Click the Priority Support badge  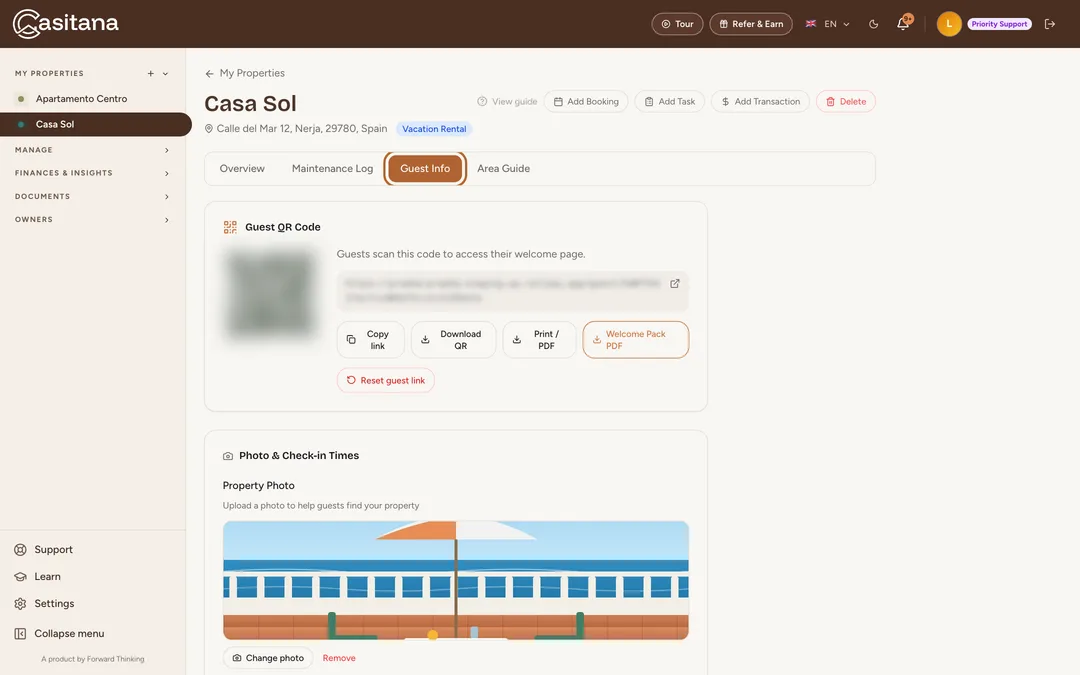(x=999, y=24)
